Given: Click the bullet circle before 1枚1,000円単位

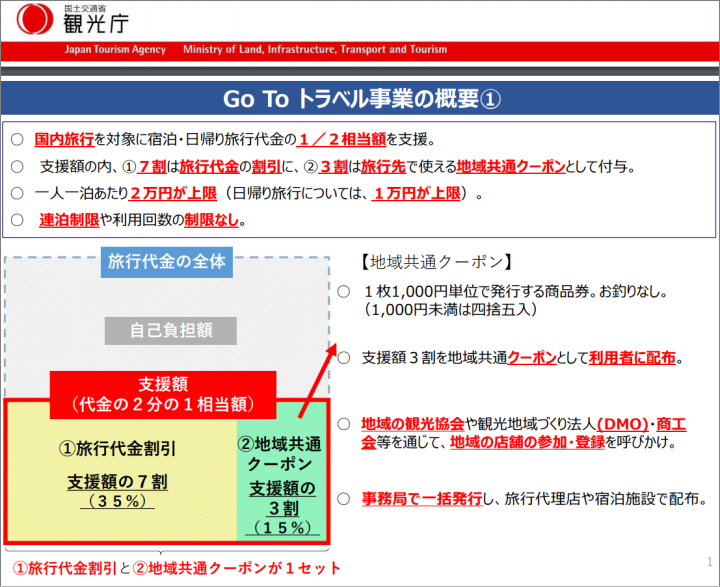Looking at the screenshot, I should coord(344,292).
